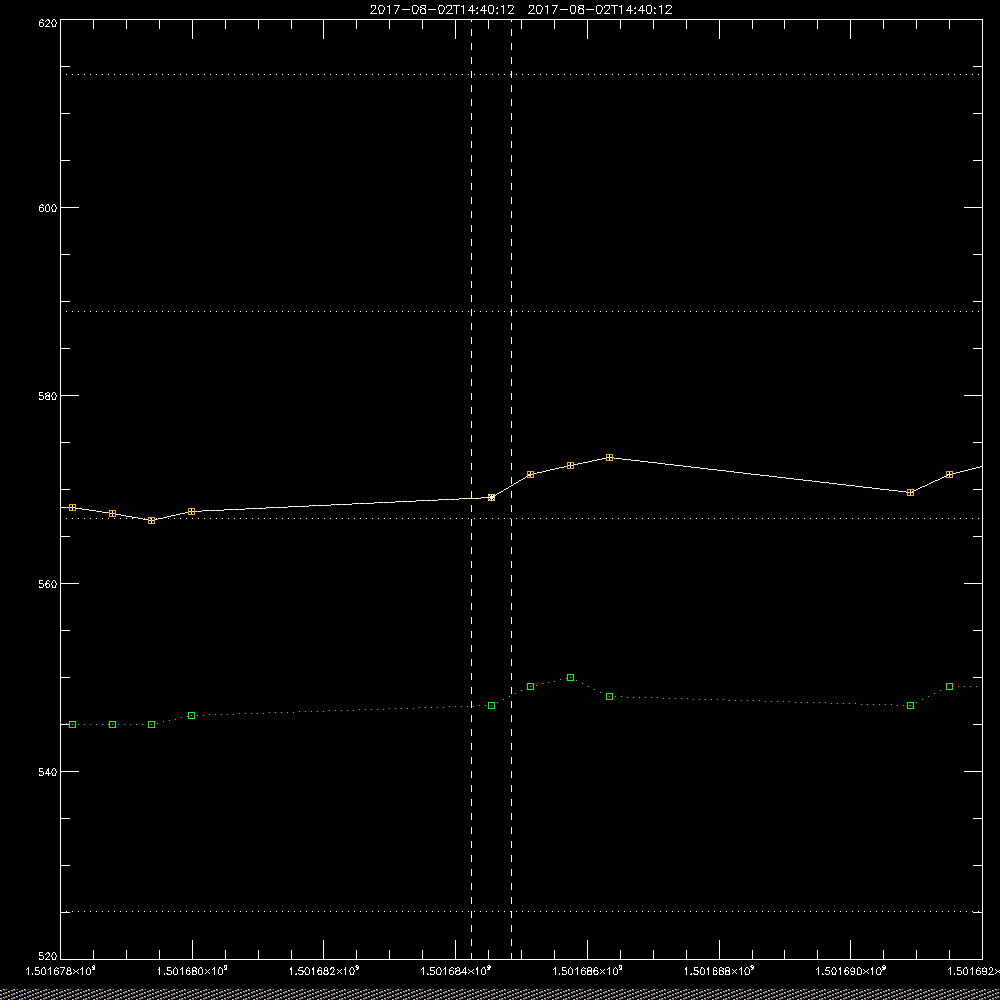The height and width of the screenshot is (1000, 1000).
Task: Click the second timestamp in the plot title
Action: (600, 10)
